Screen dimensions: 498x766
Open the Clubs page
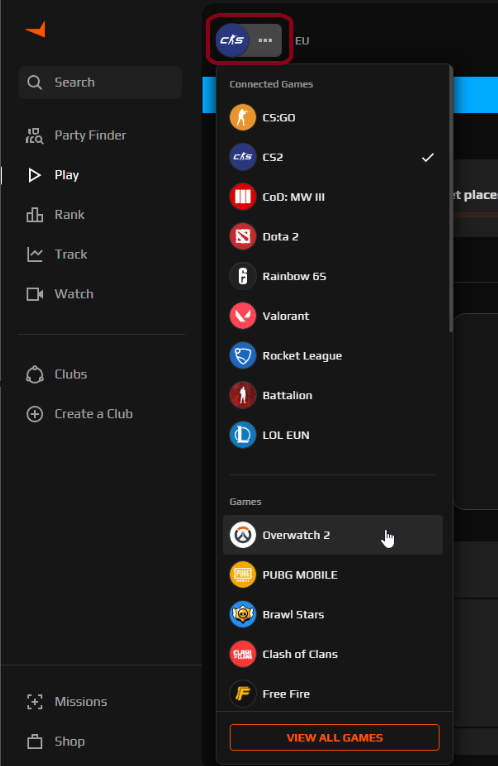point(70,374)
